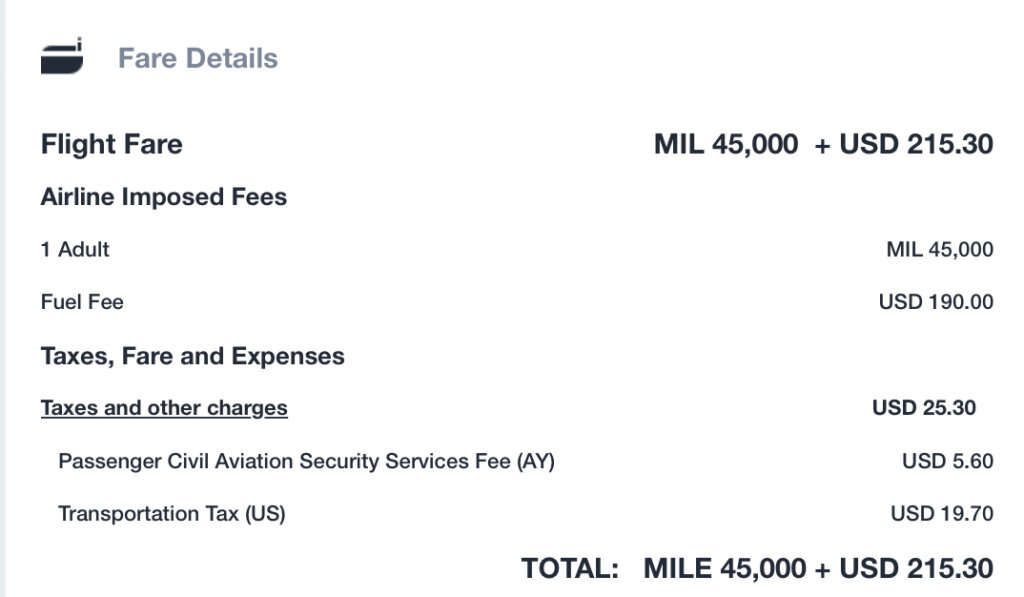1024x597 pixels.
Task: Click the USD 19.70 transportation tax amount
Action: click(941, 514)
